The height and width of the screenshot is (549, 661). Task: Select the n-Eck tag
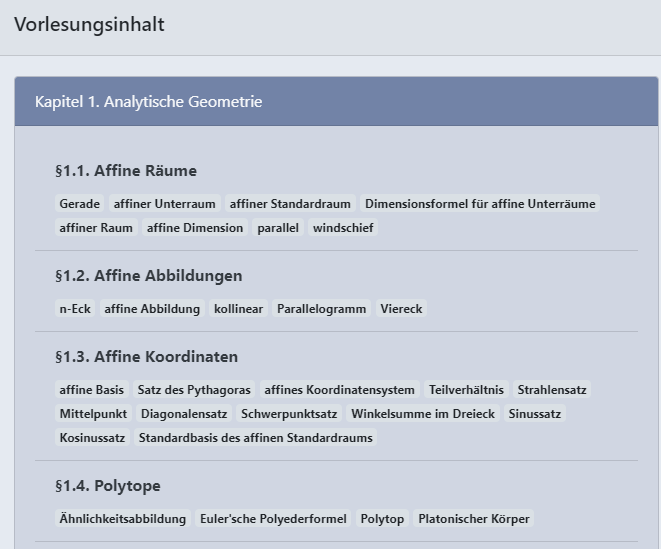pyautogui.click(x=75, y=309)
